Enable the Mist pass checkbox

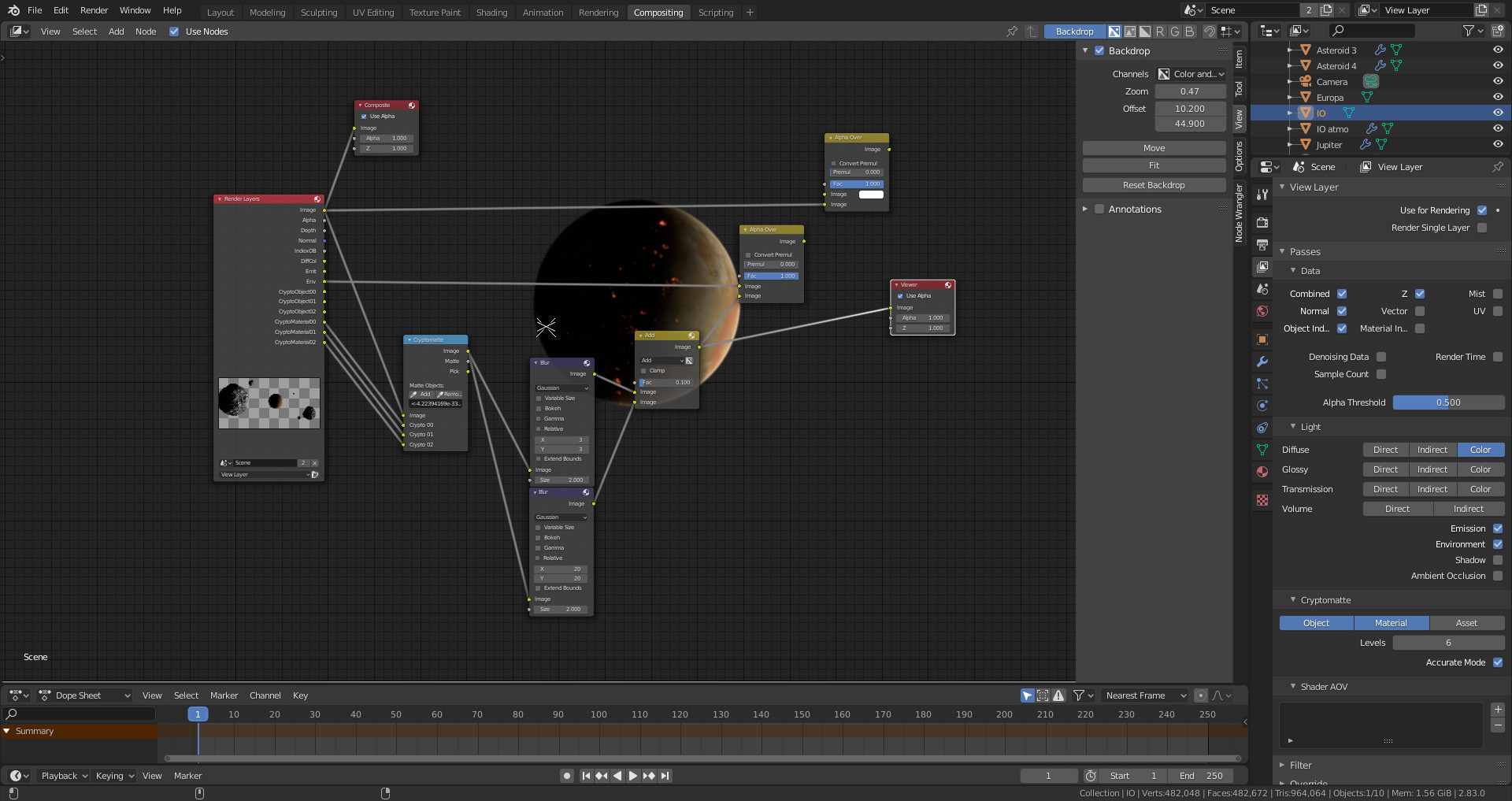[x=1498, y=294]
